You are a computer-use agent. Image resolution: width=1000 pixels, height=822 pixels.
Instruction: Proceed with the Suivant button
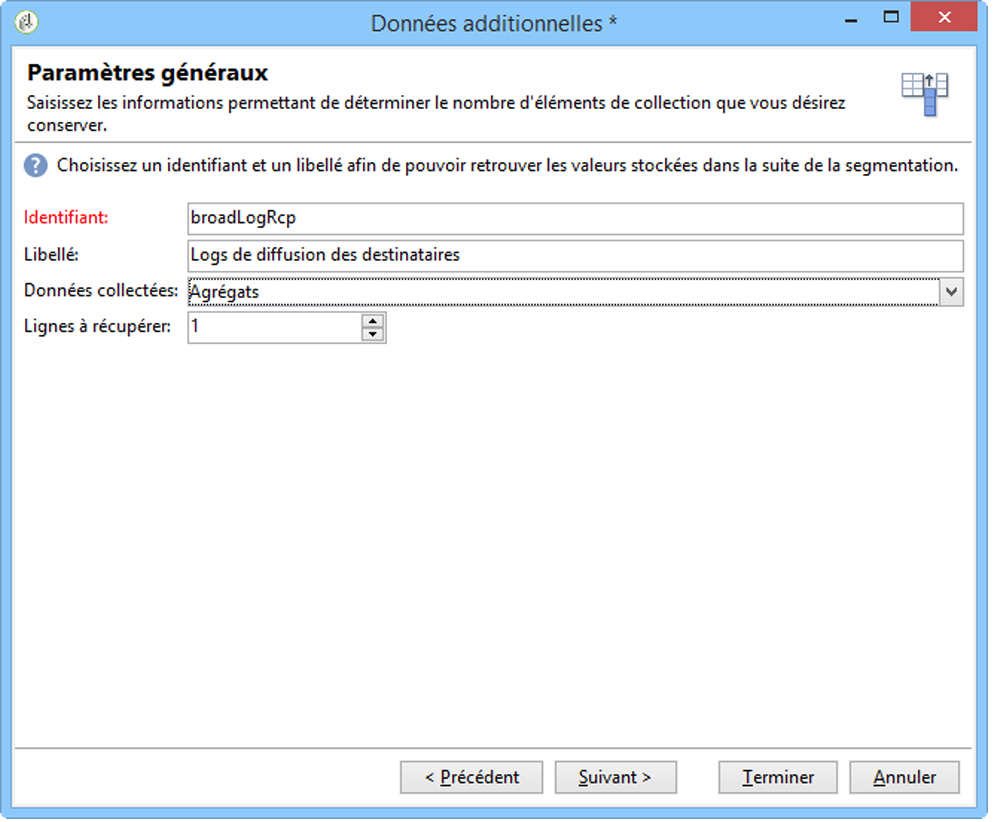pyautogui.click(x=615, y=777)
